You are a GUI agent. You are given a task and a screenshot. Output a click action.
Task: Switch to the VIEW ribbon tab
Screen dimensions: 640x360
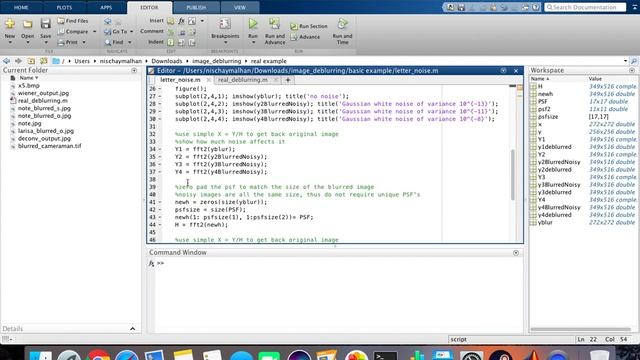click(x=240, y=7)
